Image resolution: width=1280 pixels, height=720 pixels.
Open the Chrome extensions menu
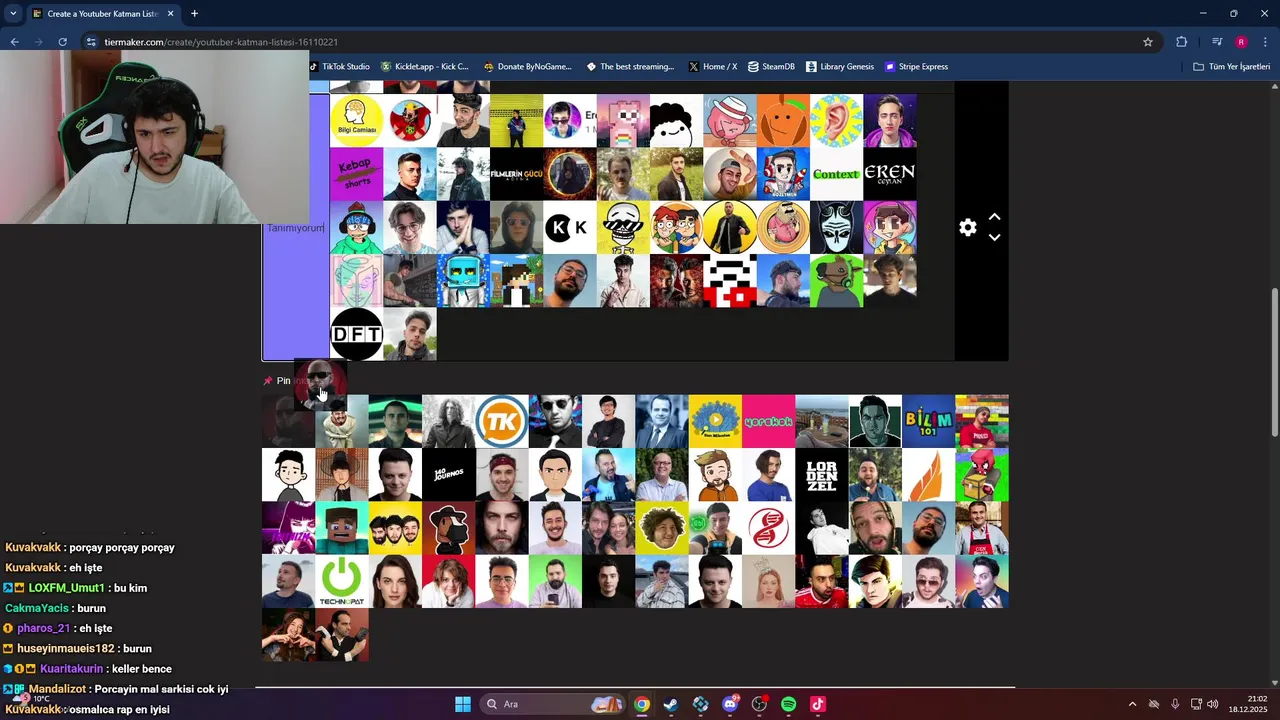tap(1182, 42)
